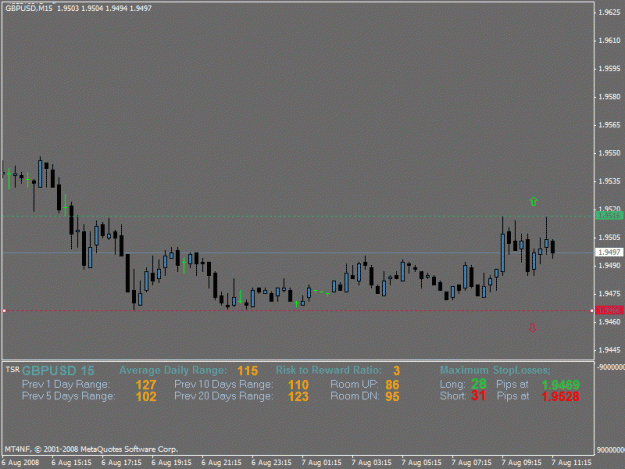
Task: Click the TSR indicator label
Action: 12,369
